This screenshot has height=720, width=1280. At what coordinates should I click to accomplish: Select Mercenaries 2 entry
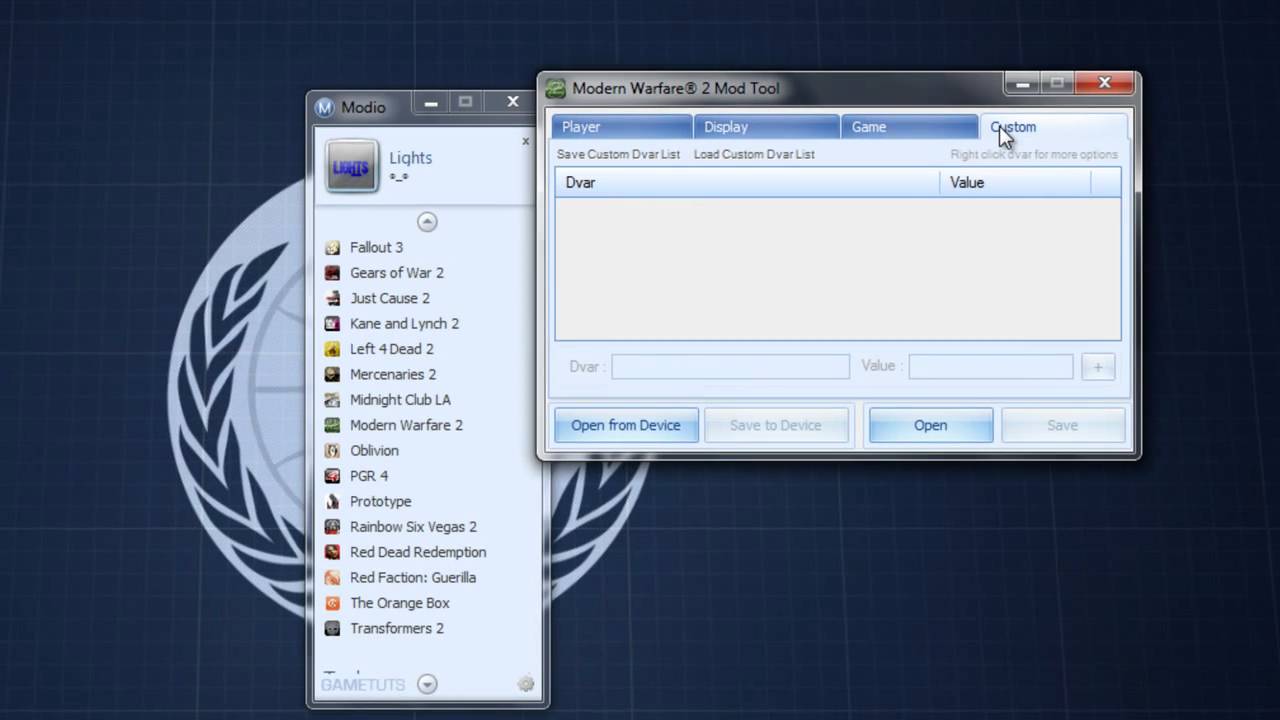pyautogui.click(x=393, y=374)
